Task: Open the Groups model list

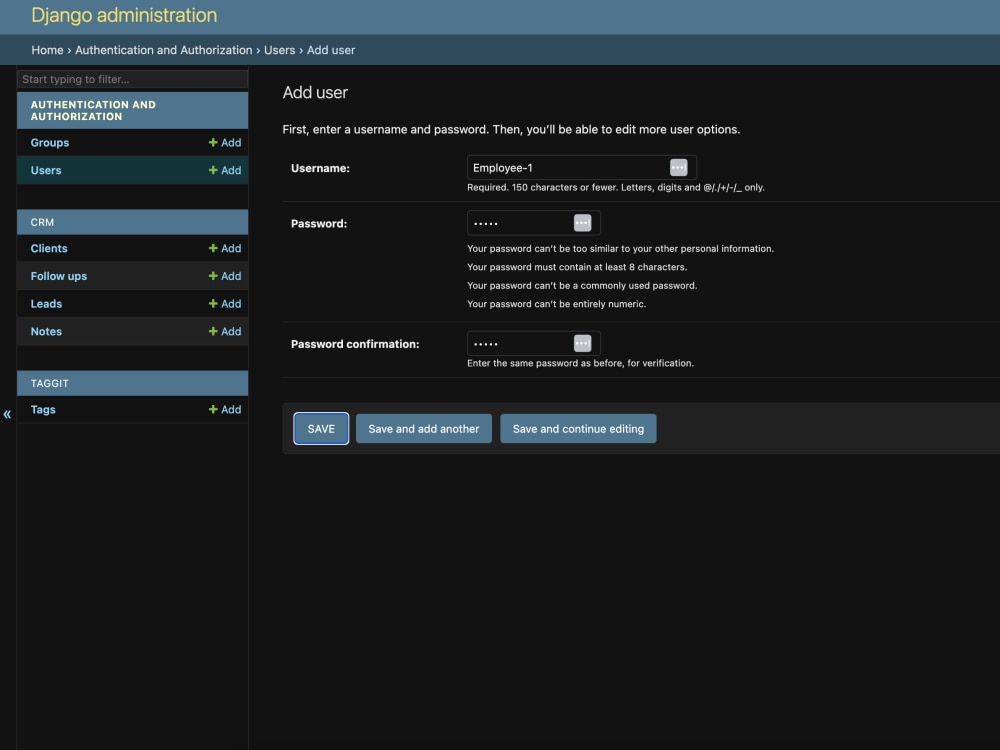Action: (x=50, y=143)
